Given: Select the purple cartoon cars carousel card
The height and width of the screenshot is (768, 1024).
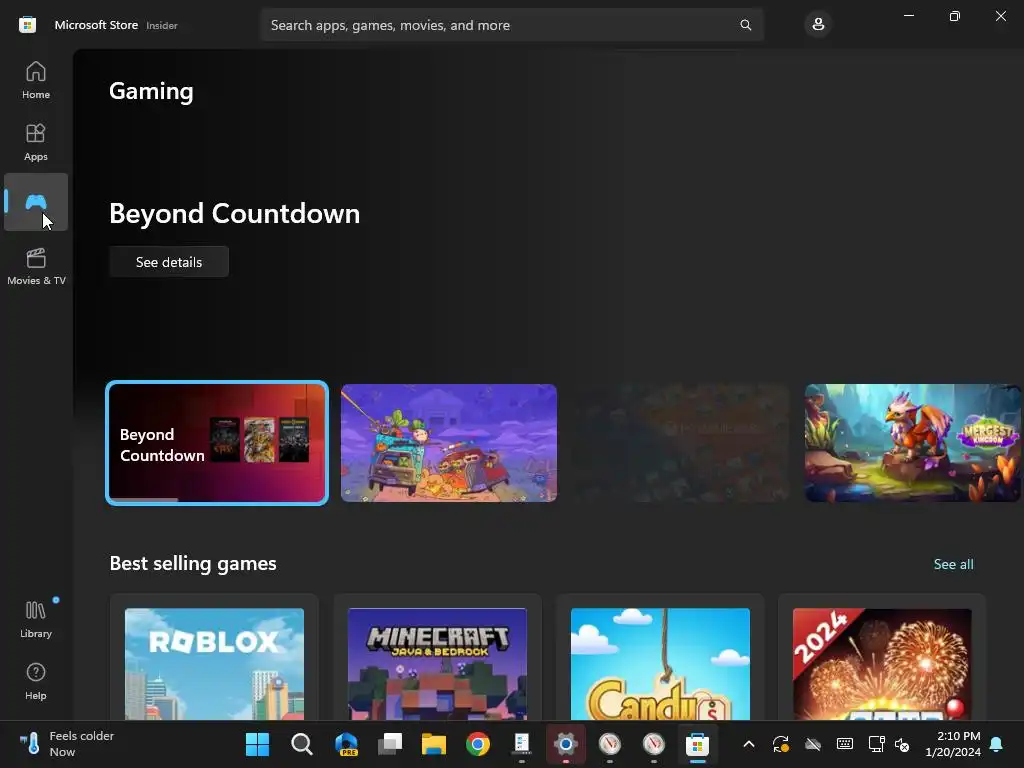Looking at the screenshot, I should (x=449, y=443).
